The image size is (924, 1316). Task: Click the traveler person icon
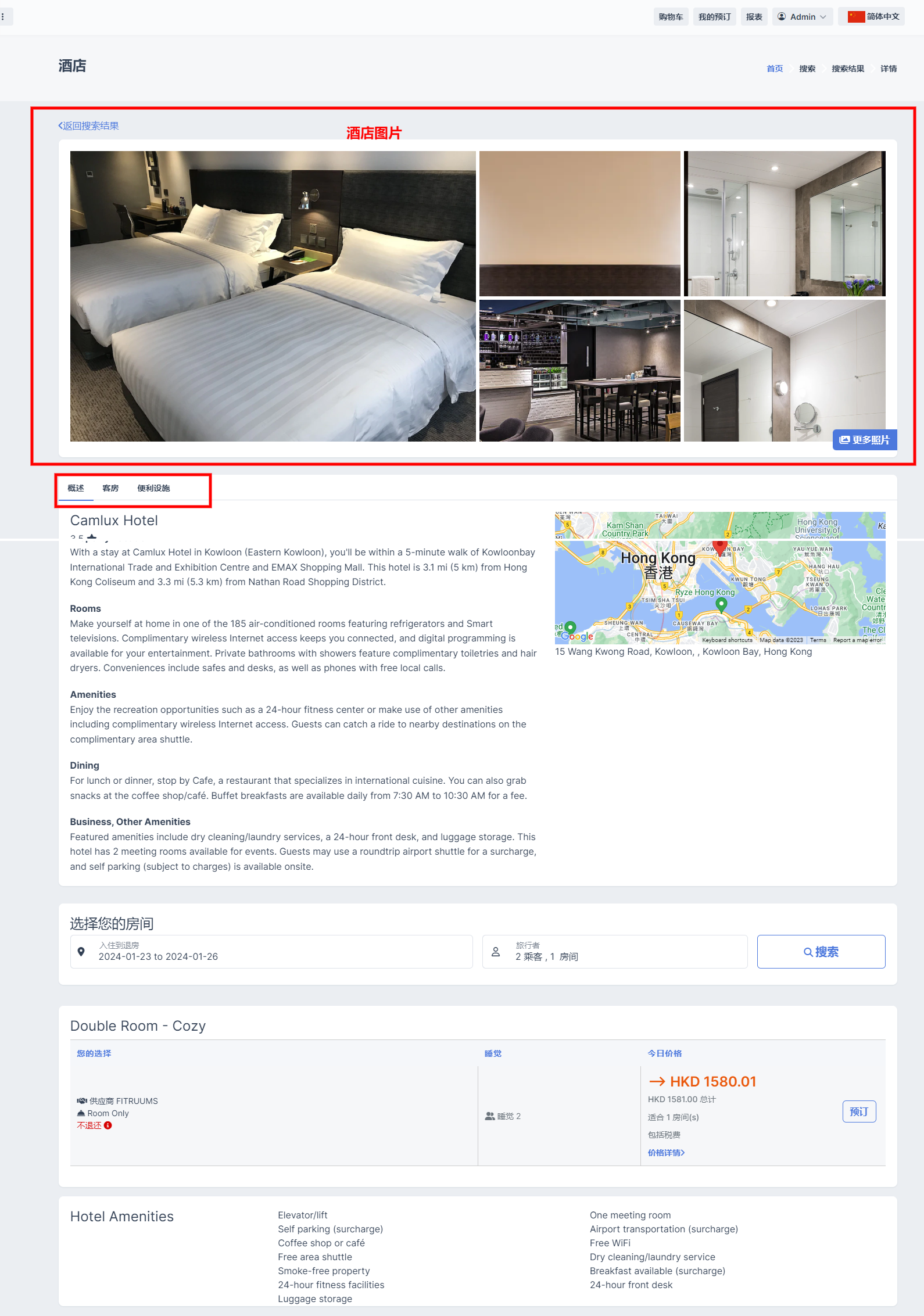[x=496, y=952]
